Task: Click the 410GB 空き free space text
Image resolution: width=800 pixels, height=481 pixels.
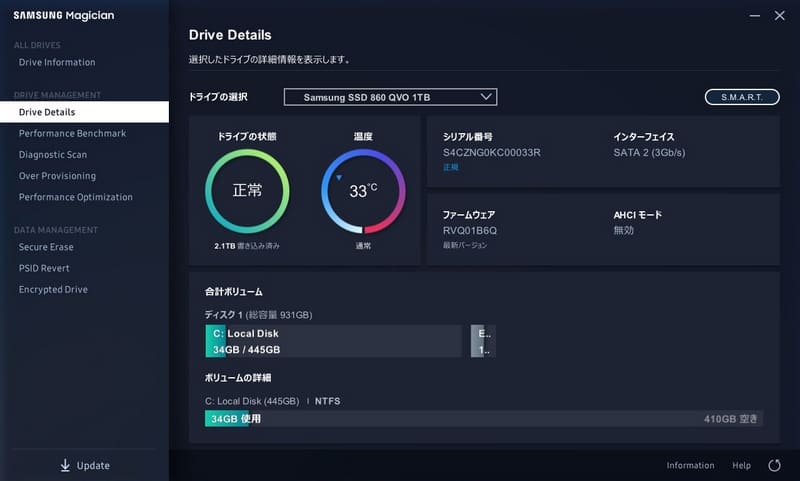Action: [x=731, y=419]
